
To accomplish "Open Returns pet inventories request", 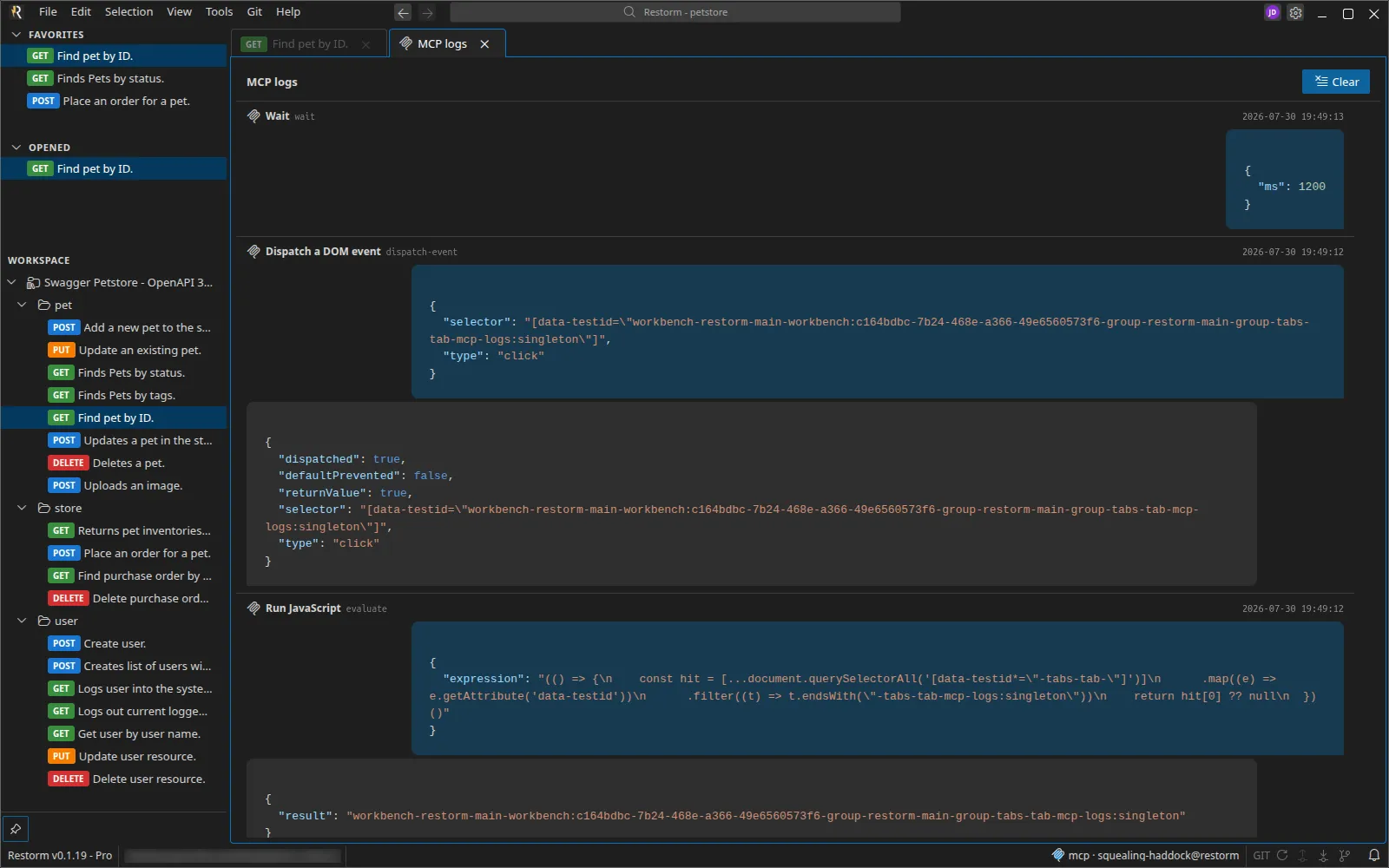I will pyautogui.click(x=114, y=530).
